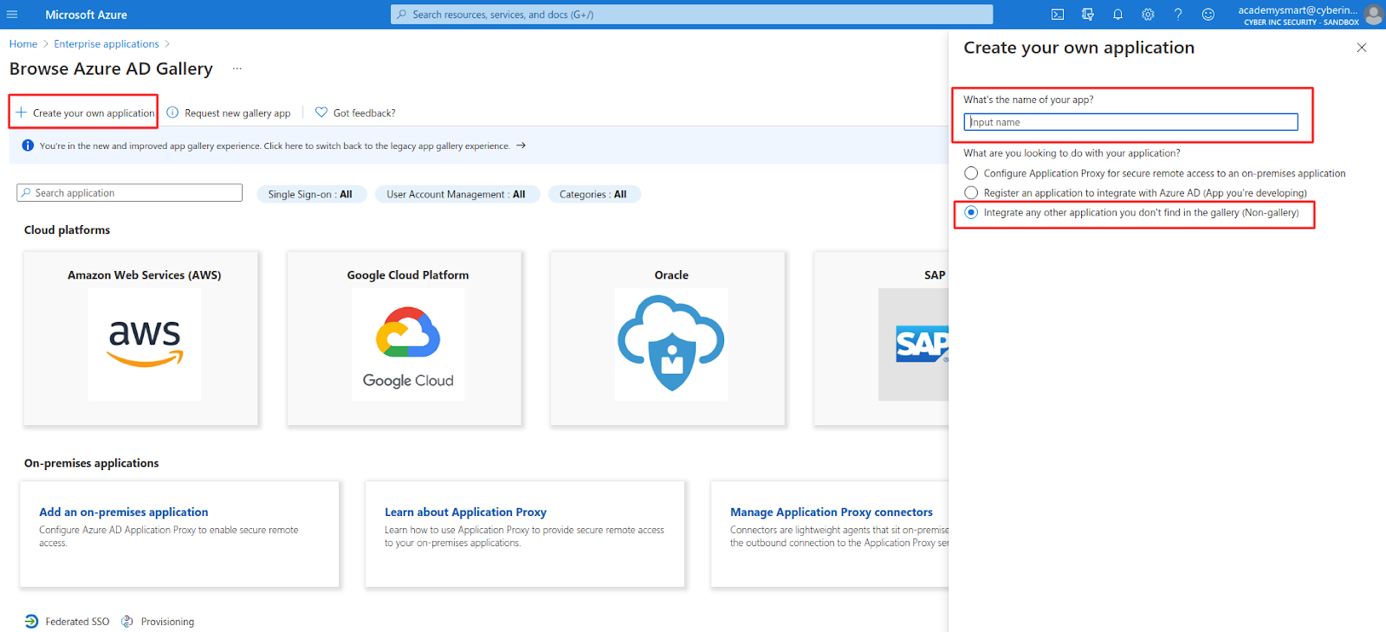
Task: Click the academysmart account email text
Action: pyautogui.click(x=1298, y=9)
